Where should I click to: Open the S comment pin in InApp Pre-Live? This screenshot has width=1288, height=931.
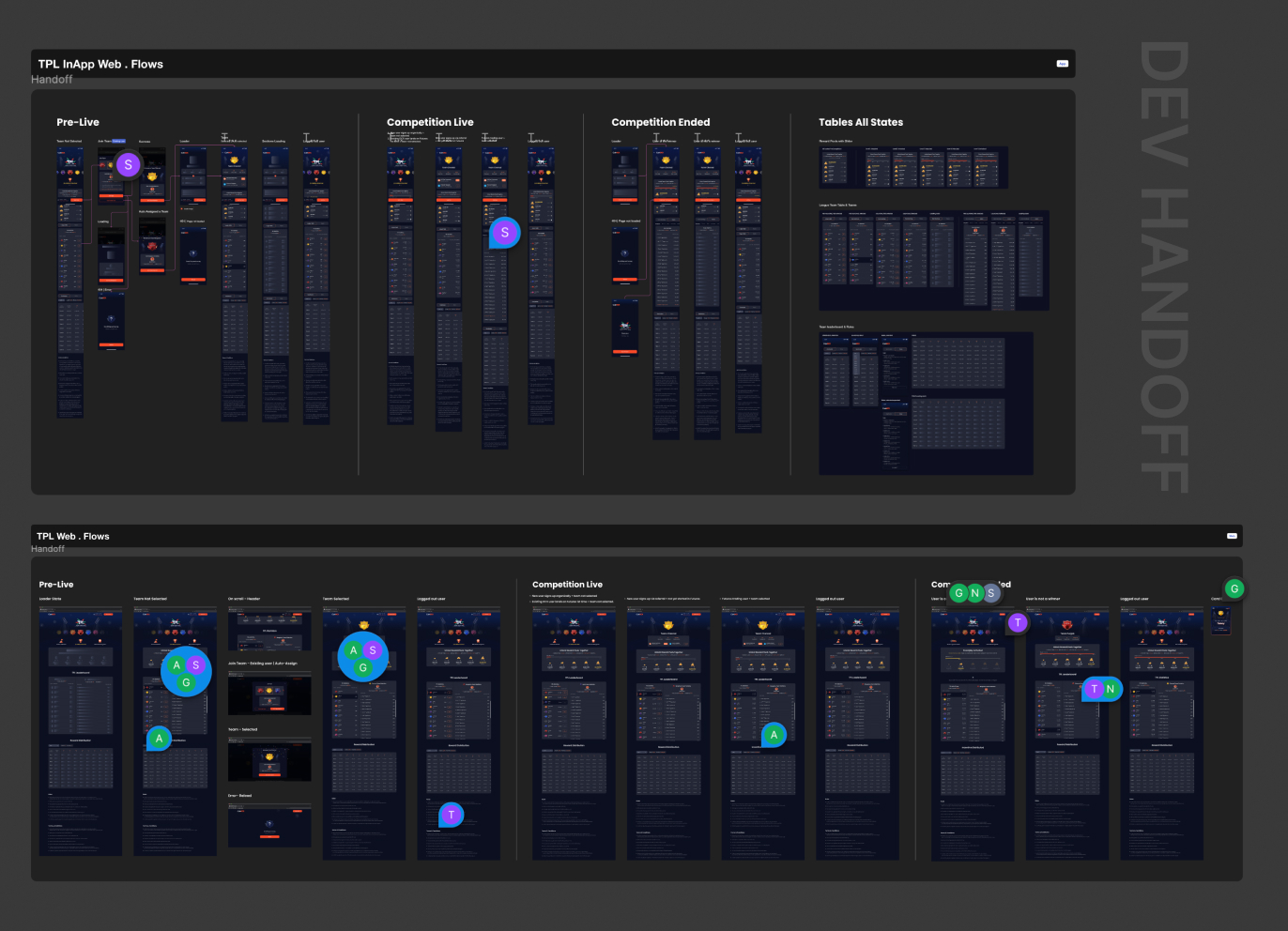(129, 165)
